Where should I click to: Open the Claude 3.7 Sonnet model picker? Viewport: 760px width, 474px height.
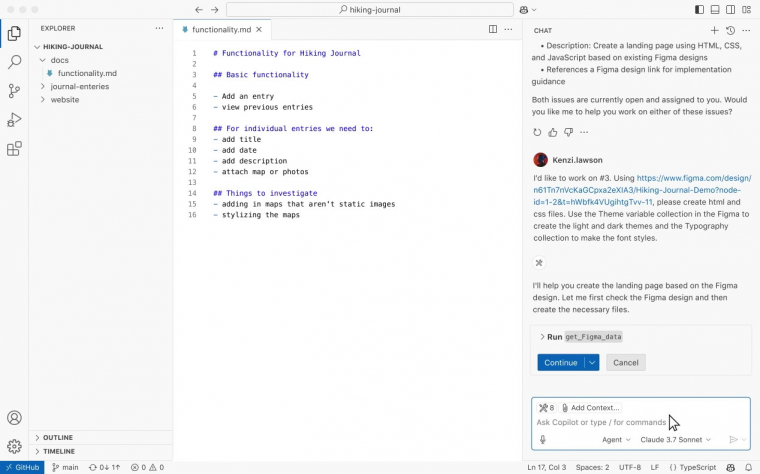pyautogui.click(x=676, y=440)
